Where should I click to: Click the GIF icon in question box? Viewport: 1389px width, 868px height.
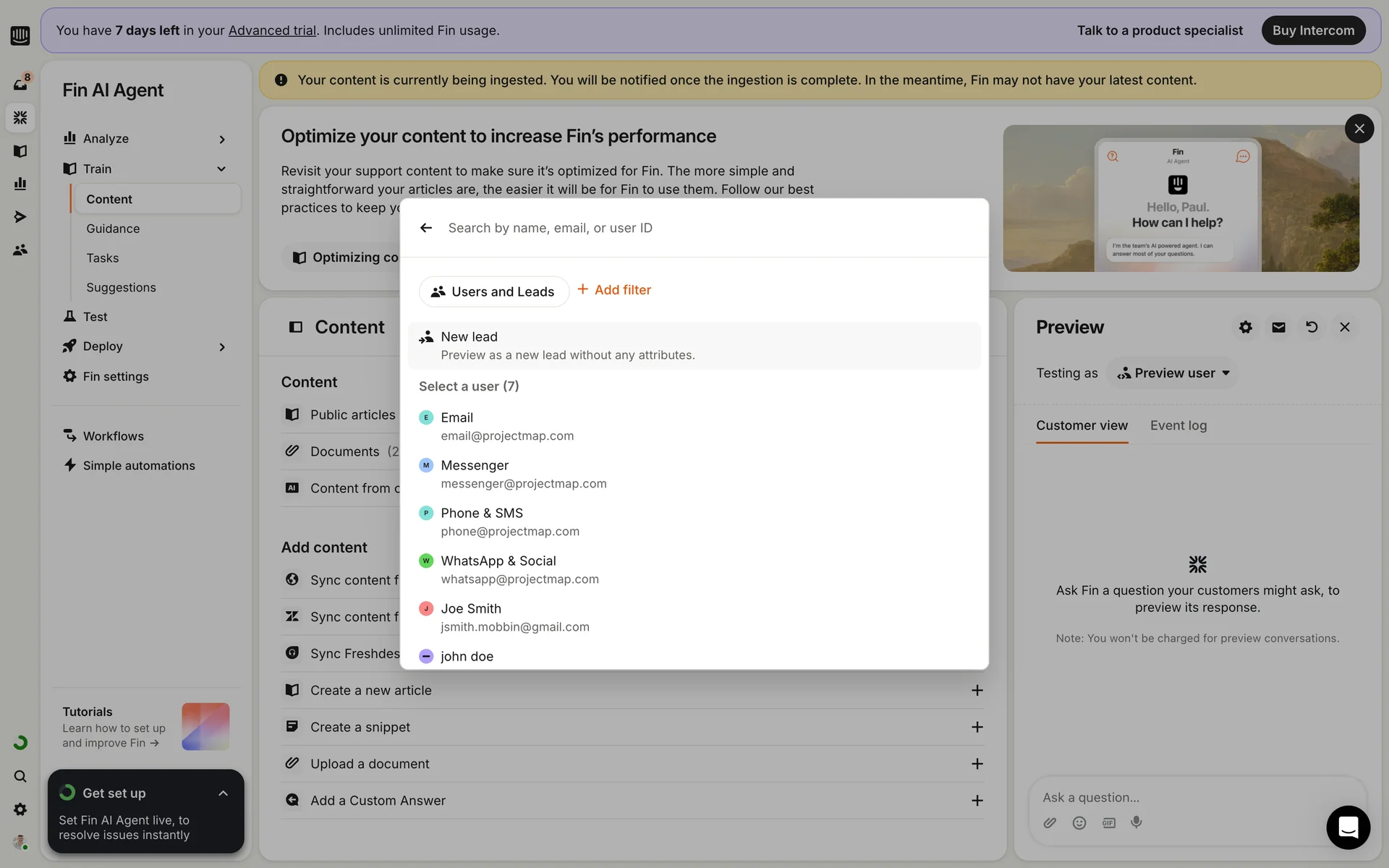tap(1108, 822)
